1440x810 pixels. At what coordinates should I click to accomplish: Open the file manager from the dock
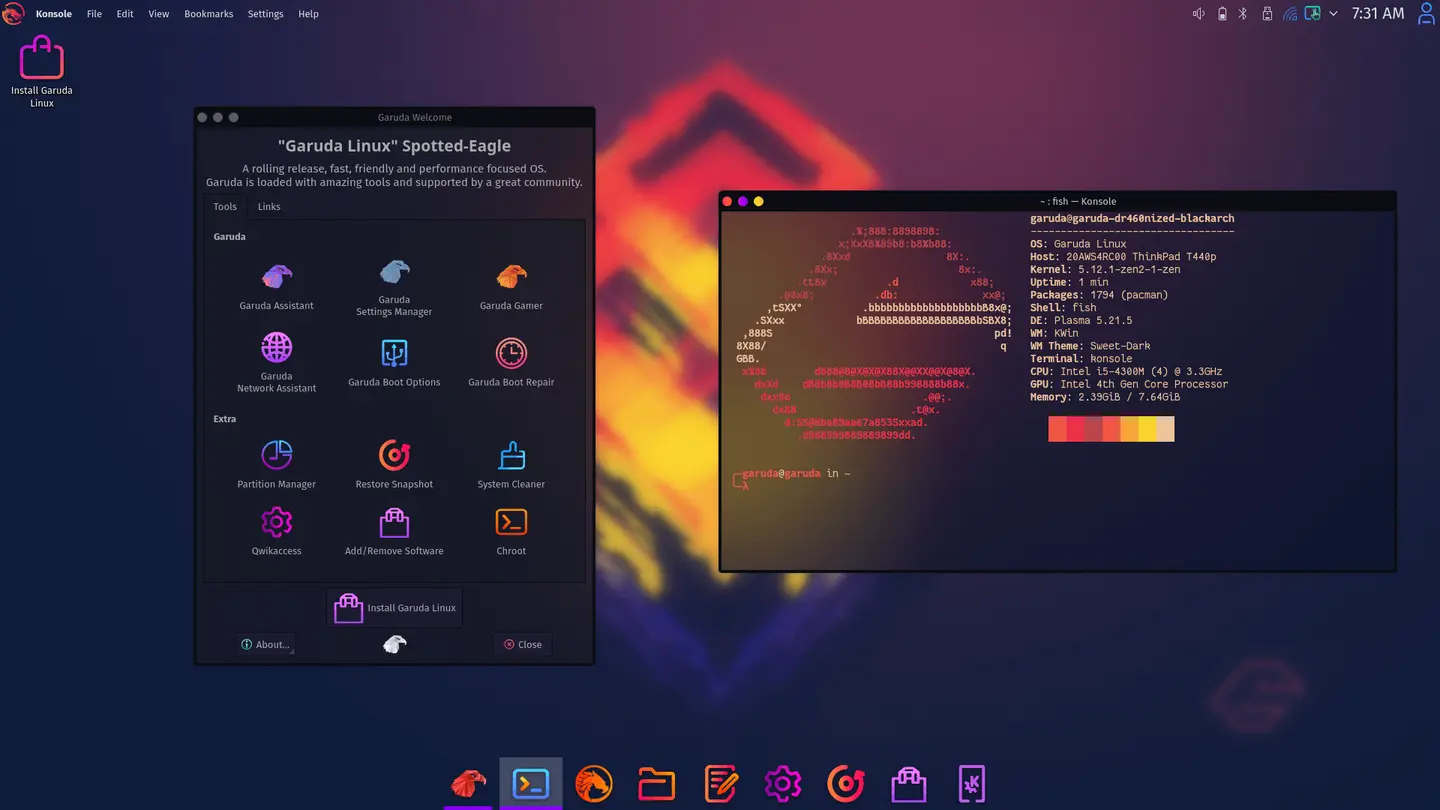click(656, 783)
